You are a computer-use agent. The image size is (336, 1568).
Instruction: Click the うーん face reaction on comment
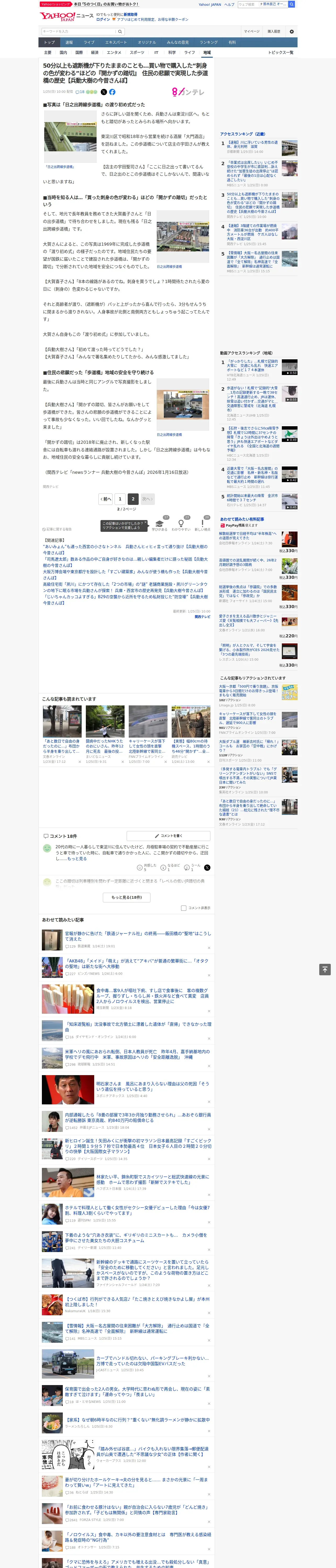click(187, 867)
